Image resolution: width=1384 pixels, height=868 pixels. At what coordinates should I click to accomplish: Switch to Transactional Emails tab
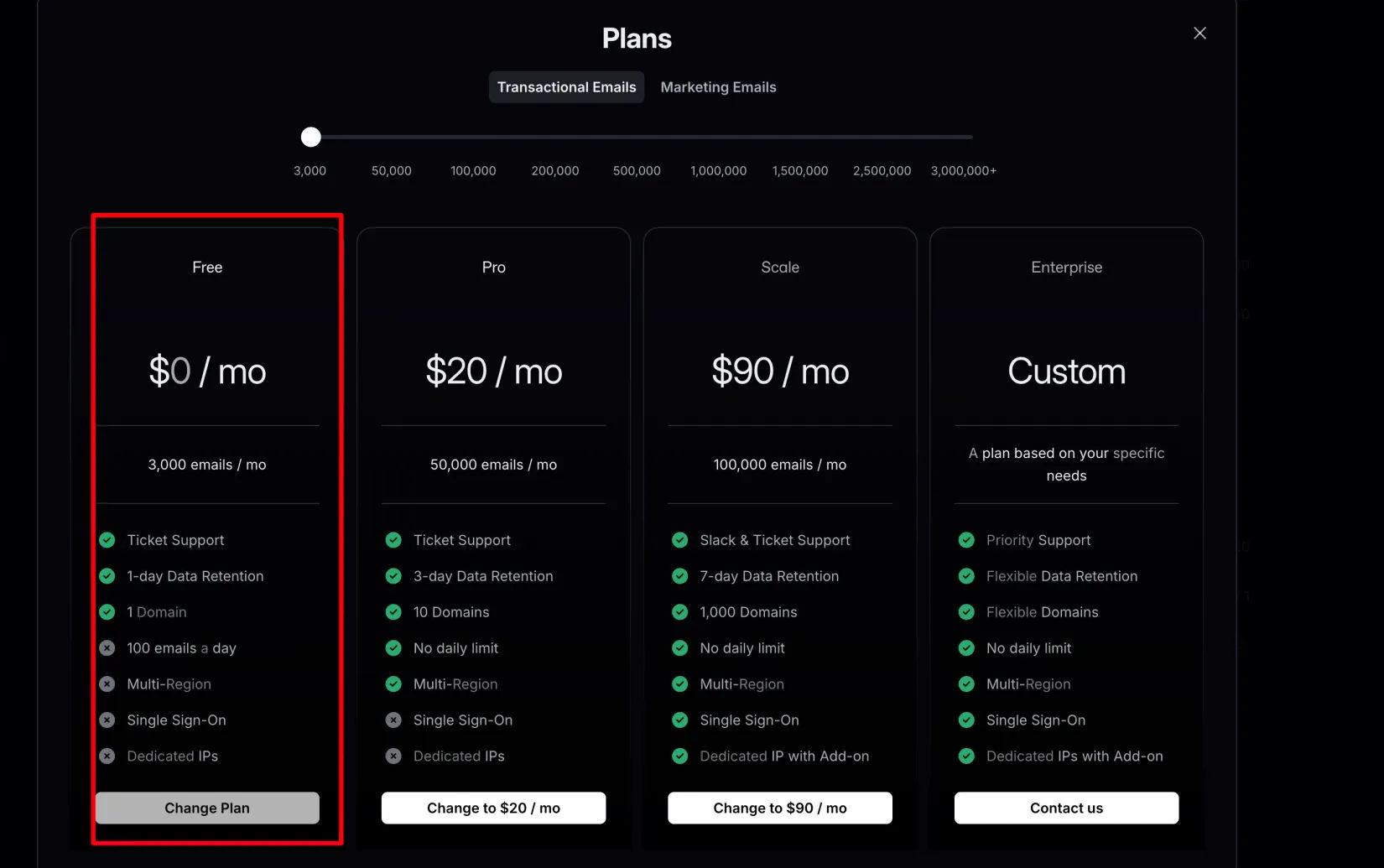(566, 87)
